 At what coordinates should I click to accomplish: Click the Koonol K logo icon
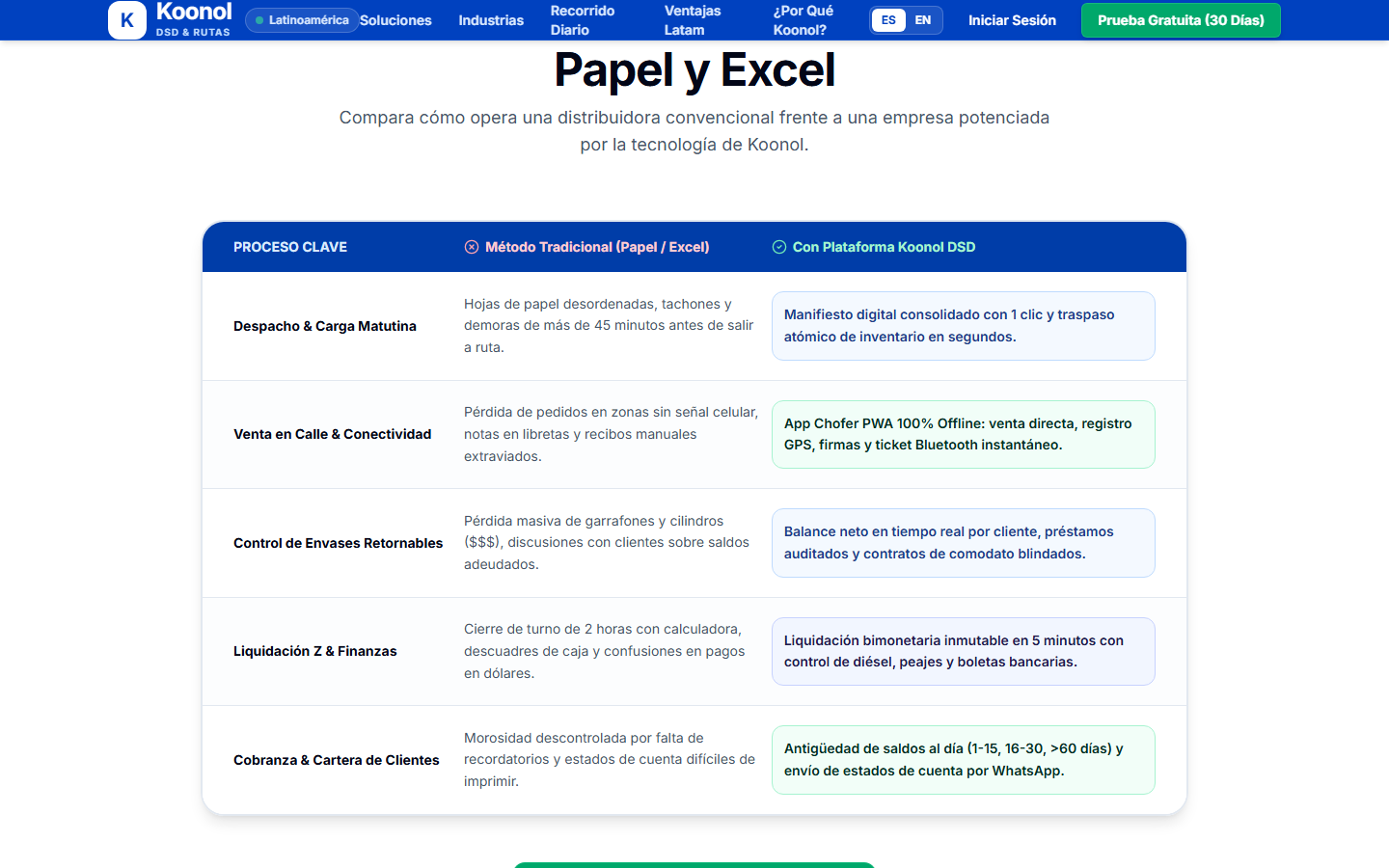[x=127, y=20]
